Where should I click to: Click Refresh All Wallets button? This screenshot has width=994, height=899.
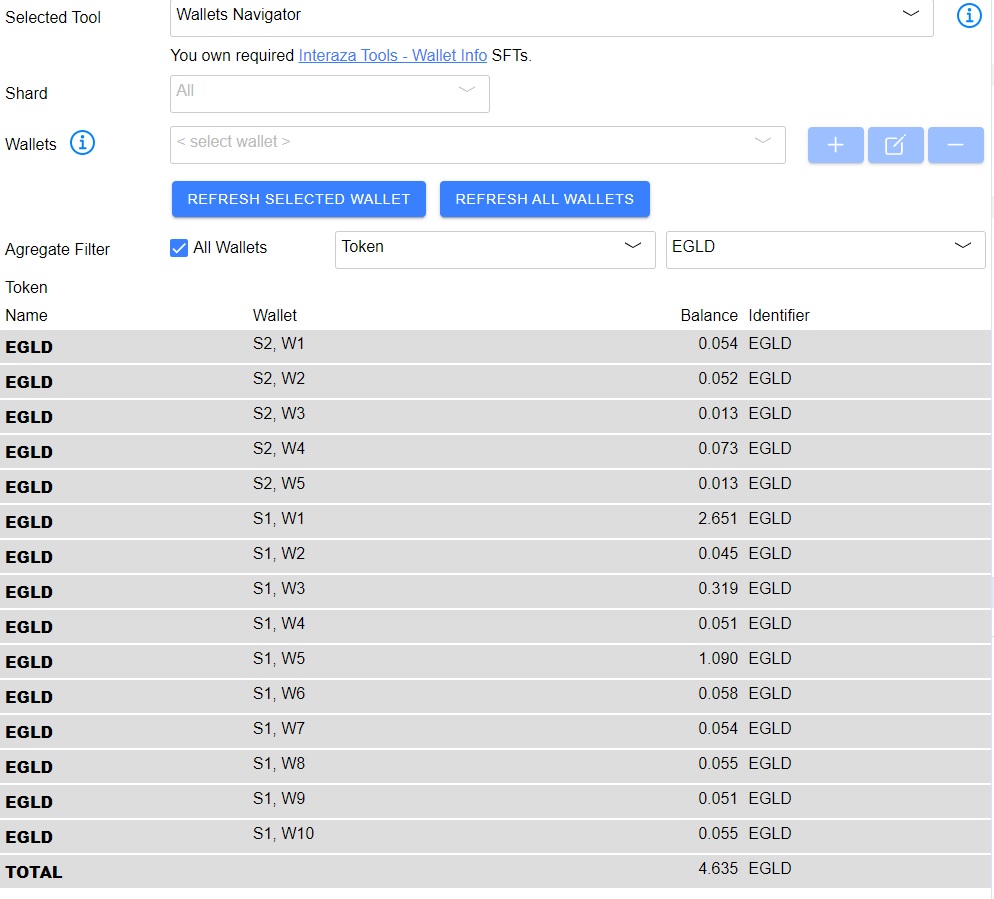pos(545,199)
